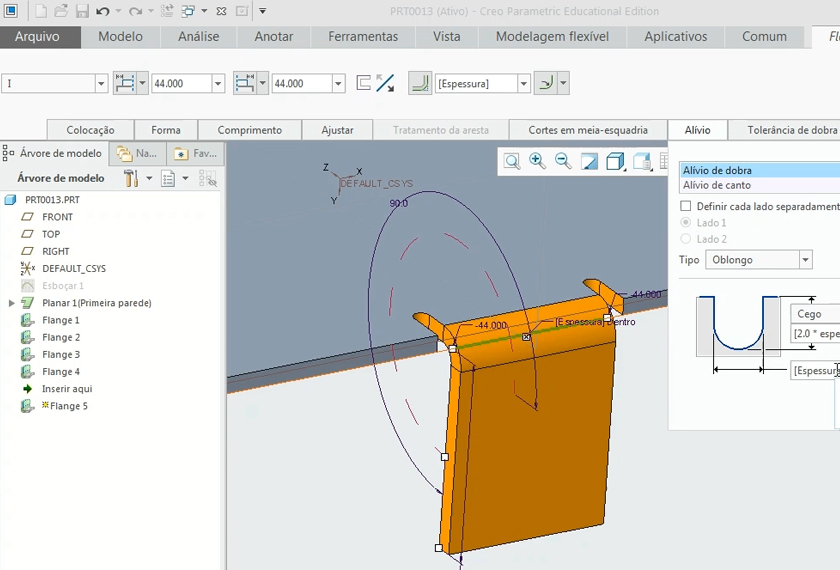Select Flange 3 in model tree
This screenshot has height=570, width=840.
(59, 354)
